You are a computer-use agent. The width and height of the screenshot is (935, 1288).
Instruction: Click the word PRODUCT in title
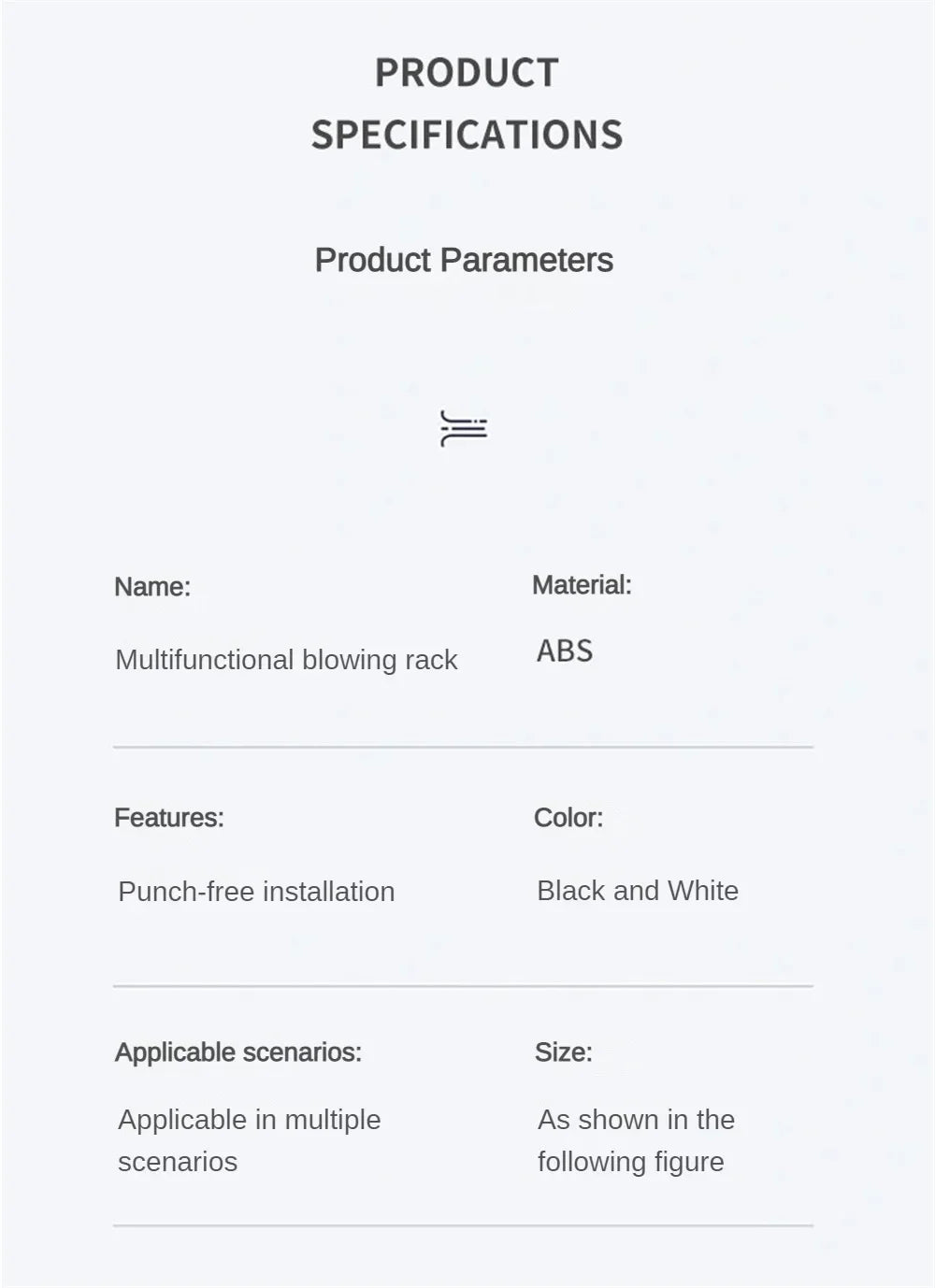[467, 73]
